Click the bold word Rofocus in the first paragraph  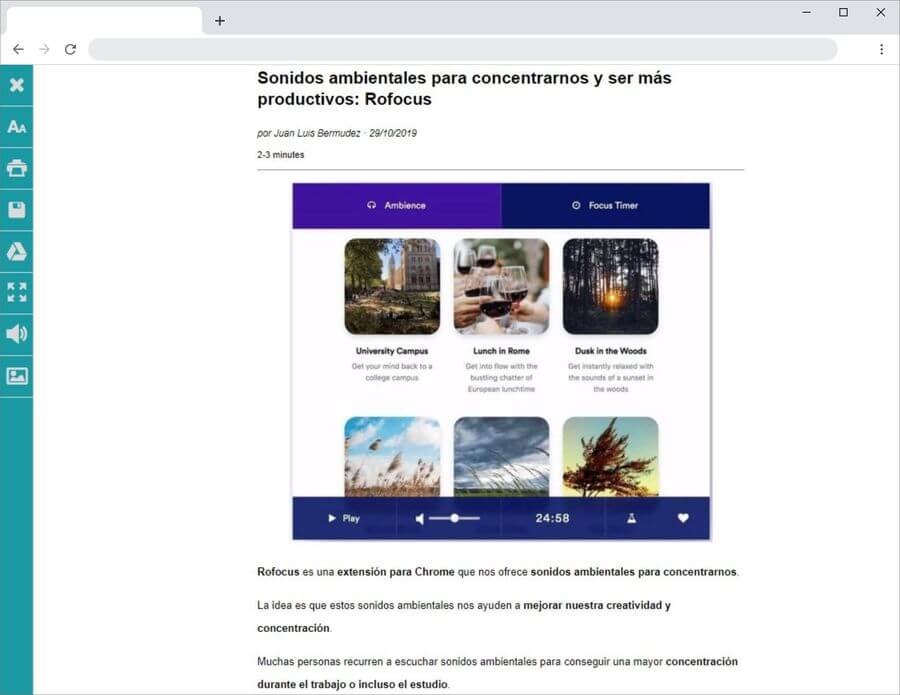click(x=278, y=572)
